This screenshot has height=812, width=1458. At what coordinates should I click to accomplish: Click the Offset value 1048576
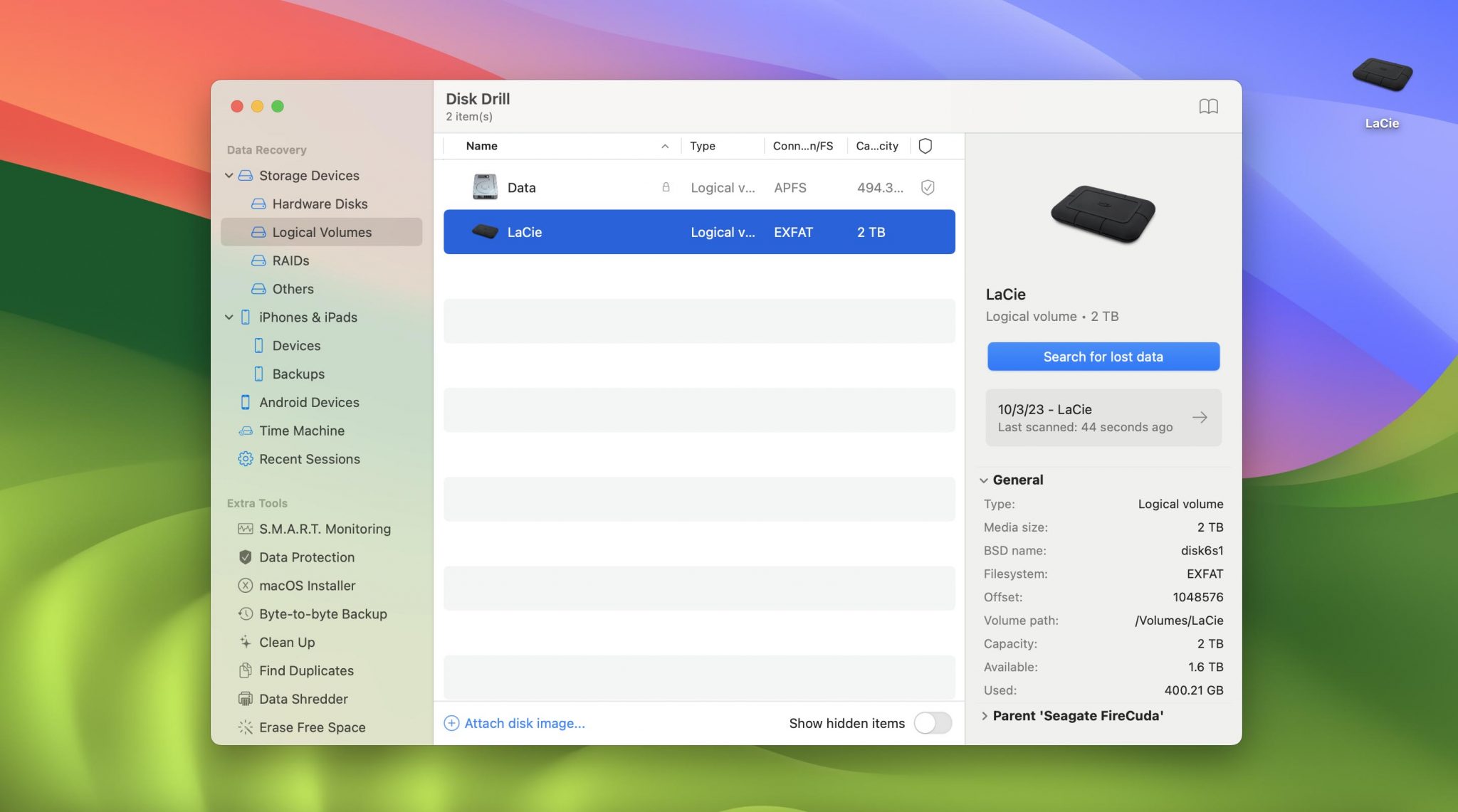[1198, 597]
